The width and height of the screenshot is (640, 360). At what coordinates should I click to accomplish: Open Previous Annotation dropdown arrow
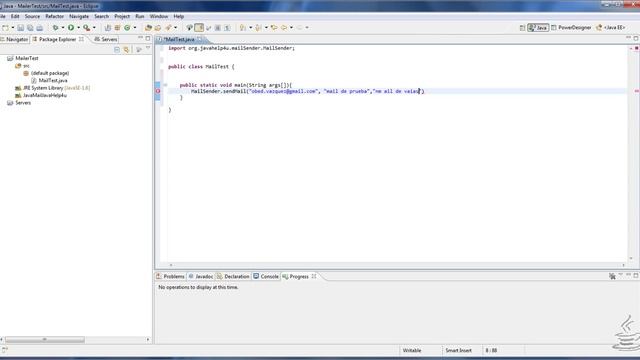click(266, 27)
